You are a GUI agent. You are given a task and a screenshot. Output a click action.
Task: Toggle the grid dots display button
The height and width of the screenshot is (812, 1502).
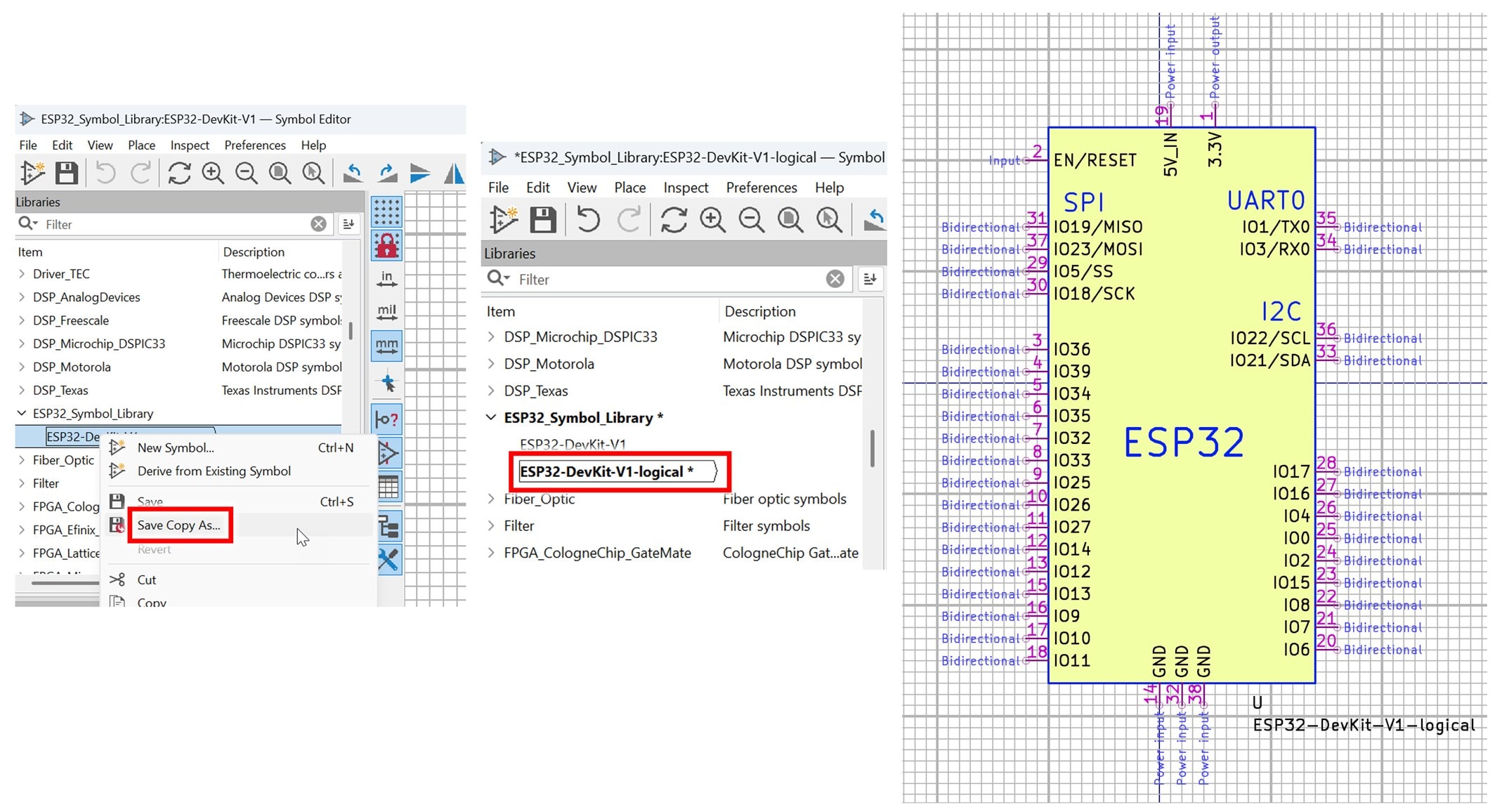coord(387,211)
